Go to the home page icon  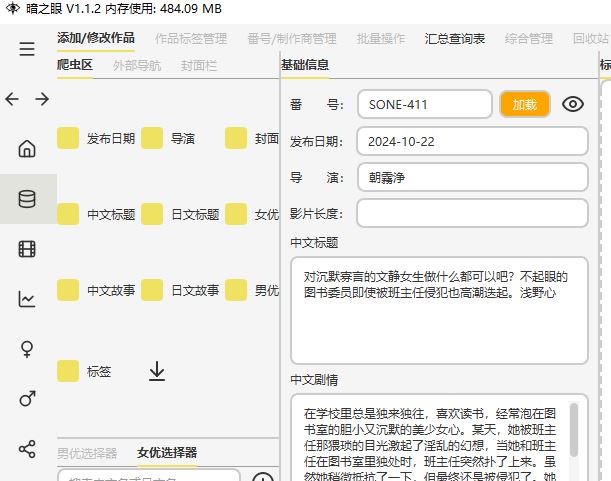(x=27, y=149)
